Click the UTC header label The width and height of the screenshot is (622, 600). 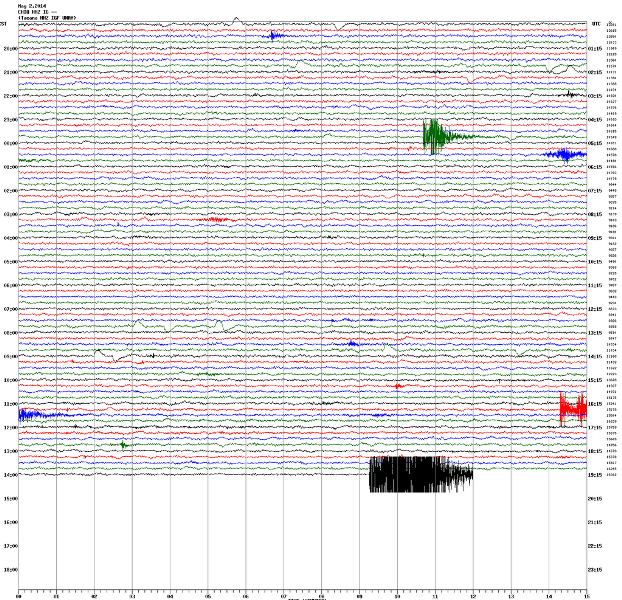[x=596, y=23]
